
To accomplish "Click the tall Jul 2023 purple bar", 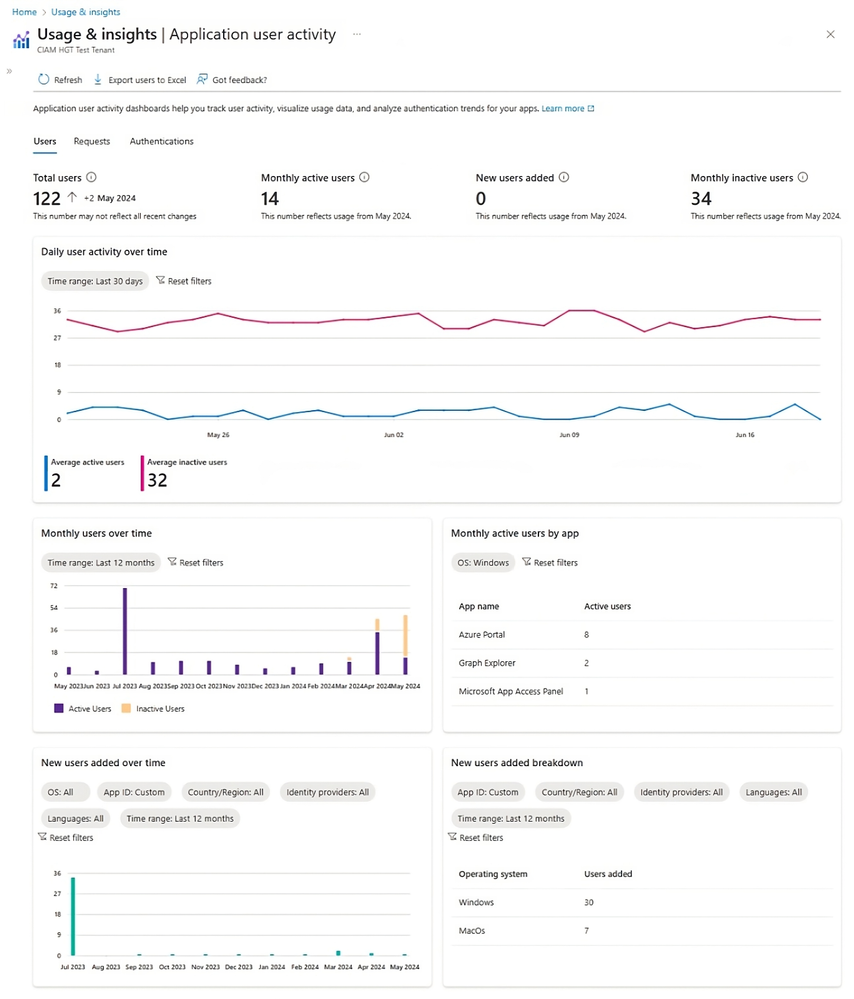I will tap(125, 631).
